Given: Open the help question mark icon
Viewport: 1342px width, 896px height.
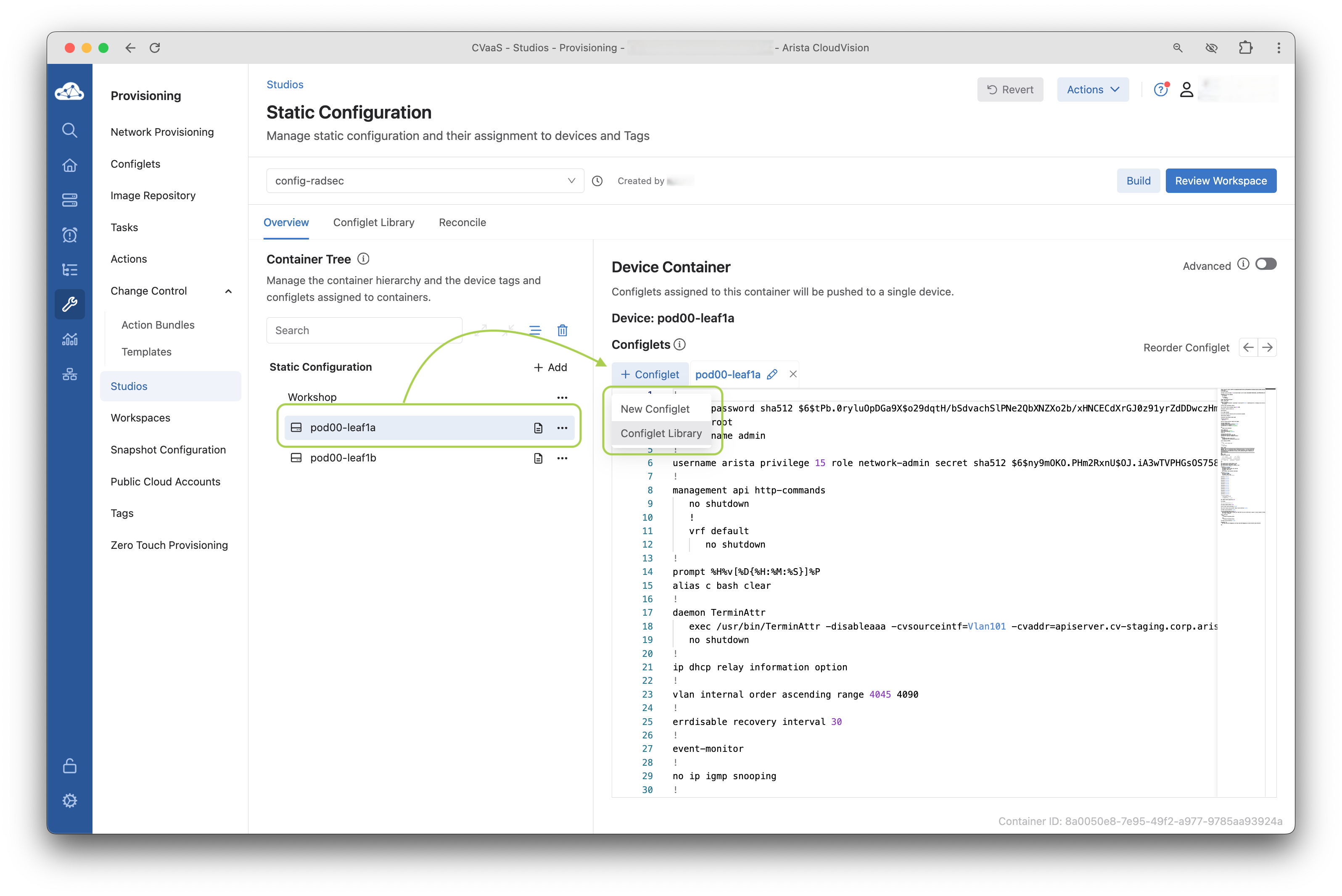Looking at the screenshot, I should (x=1160, y=90).
